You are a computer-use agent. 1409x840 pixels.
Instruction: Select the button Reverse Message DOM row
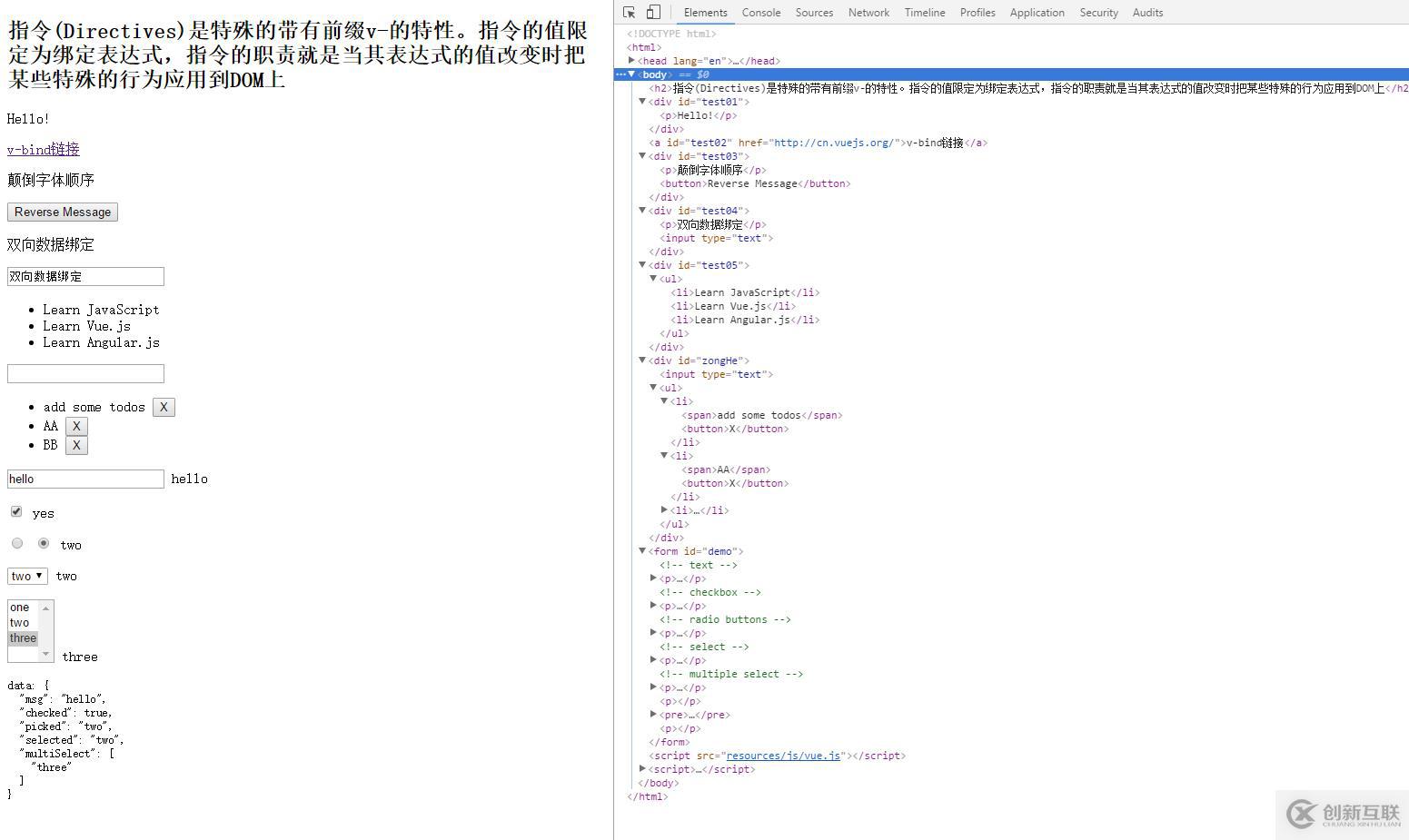(1012, 183)
